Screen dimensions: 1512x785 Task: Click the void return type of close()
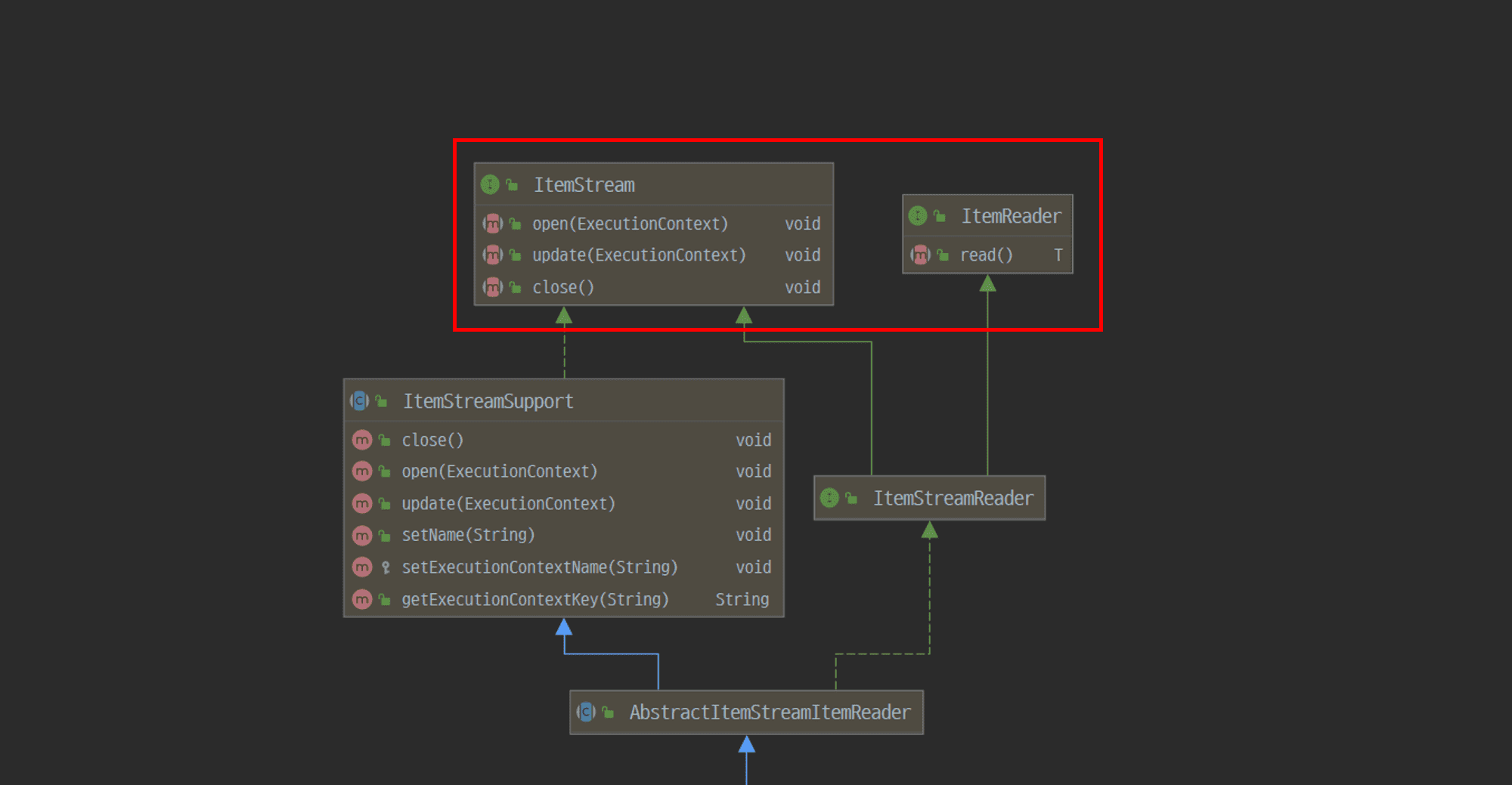(x=803, y=287)
